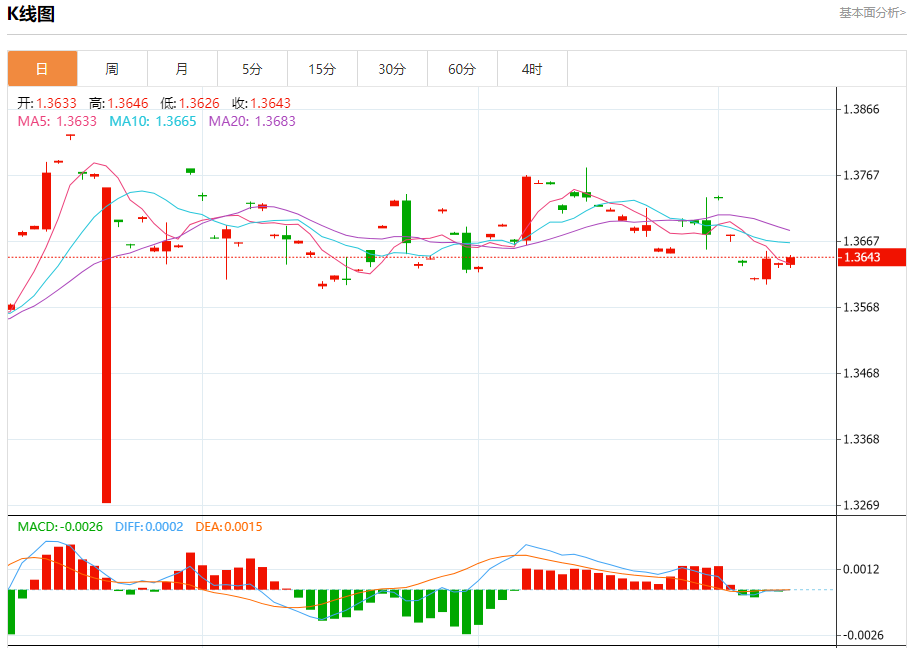
Task: Click the 1.3568 price axis label
Action: [x=861, y=307]
